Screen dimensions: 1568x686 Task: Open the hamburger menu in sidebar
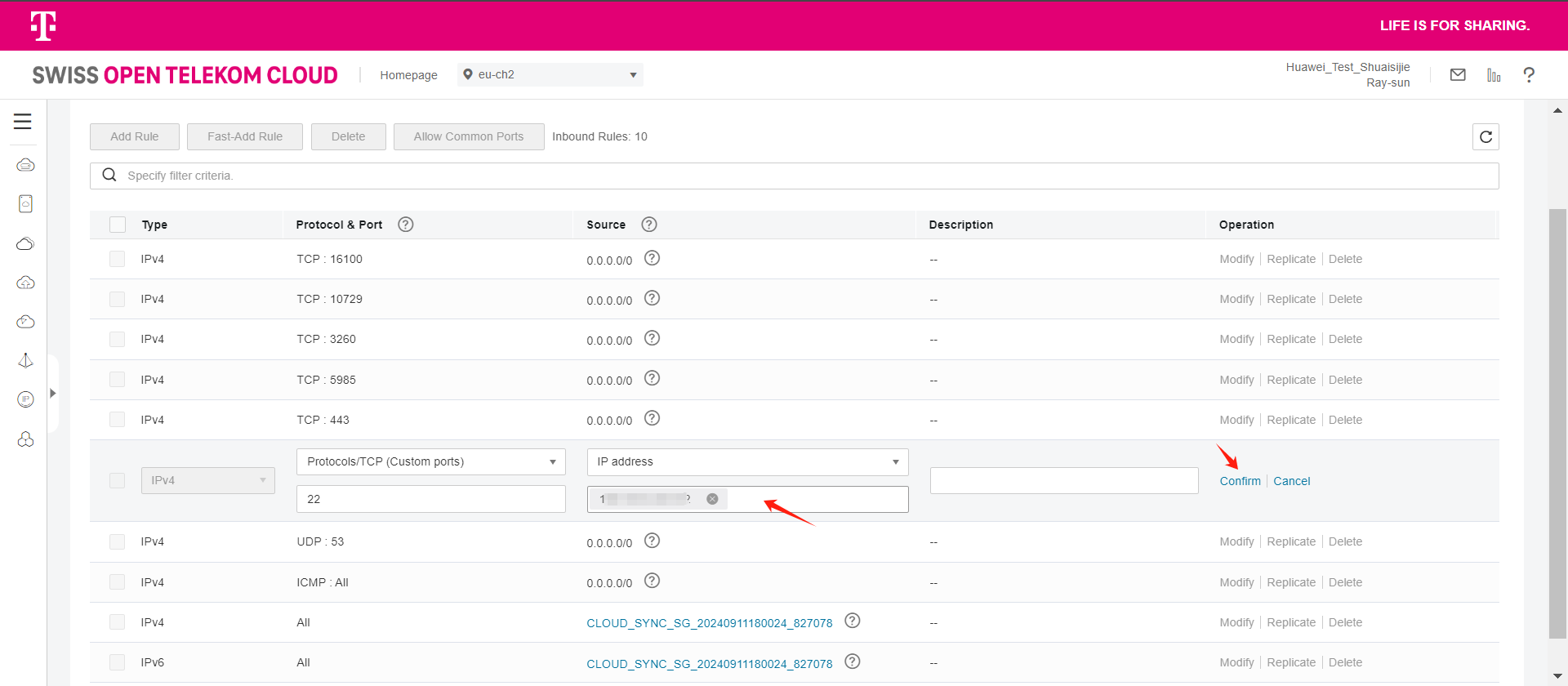pyautogui.click(x=23, y=122)
